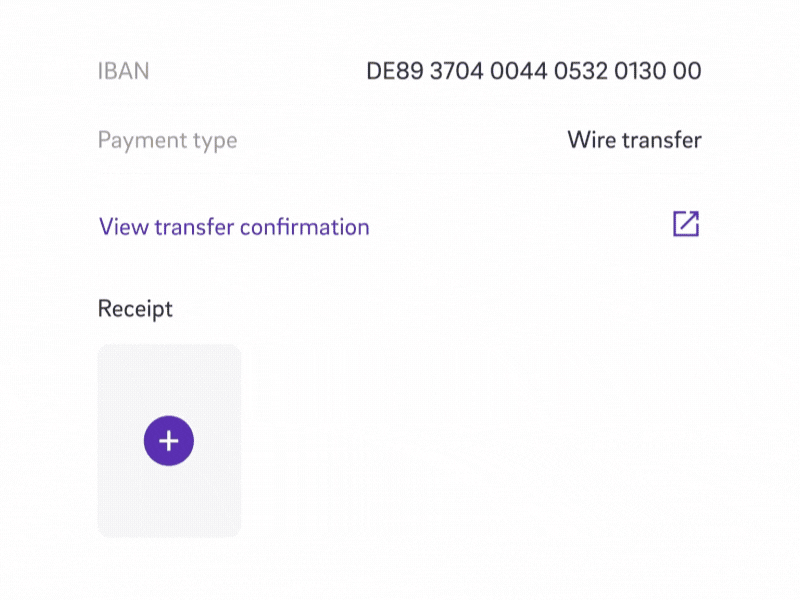This screenshot has width=800, height=600.
Task: Open the external link icon
Action: (686, 224)
